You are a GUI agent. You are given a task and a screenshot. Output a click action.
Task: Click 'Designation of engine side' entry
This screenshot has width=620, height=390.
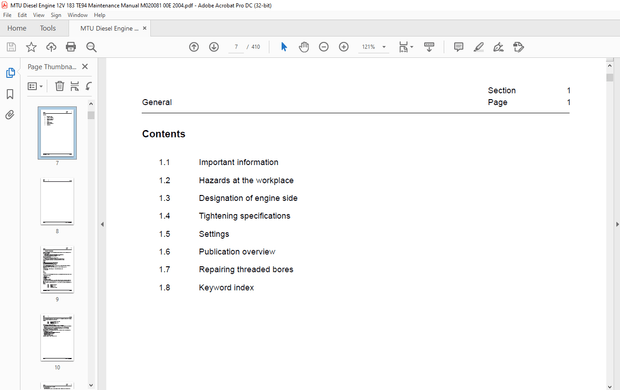248,198
